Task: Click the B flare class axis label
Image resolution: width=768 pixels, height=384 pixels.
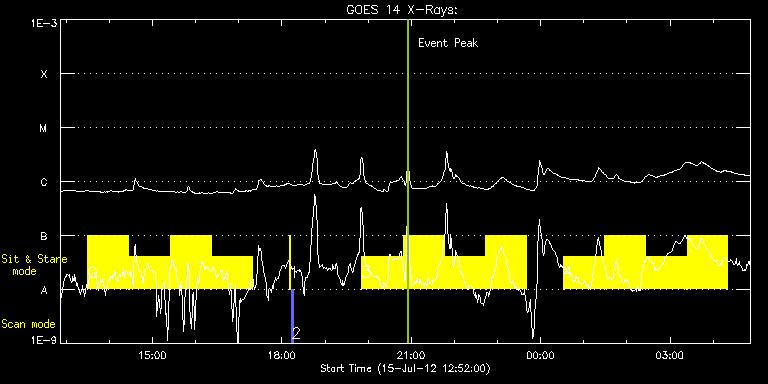Action: click(x=44, y=236)
